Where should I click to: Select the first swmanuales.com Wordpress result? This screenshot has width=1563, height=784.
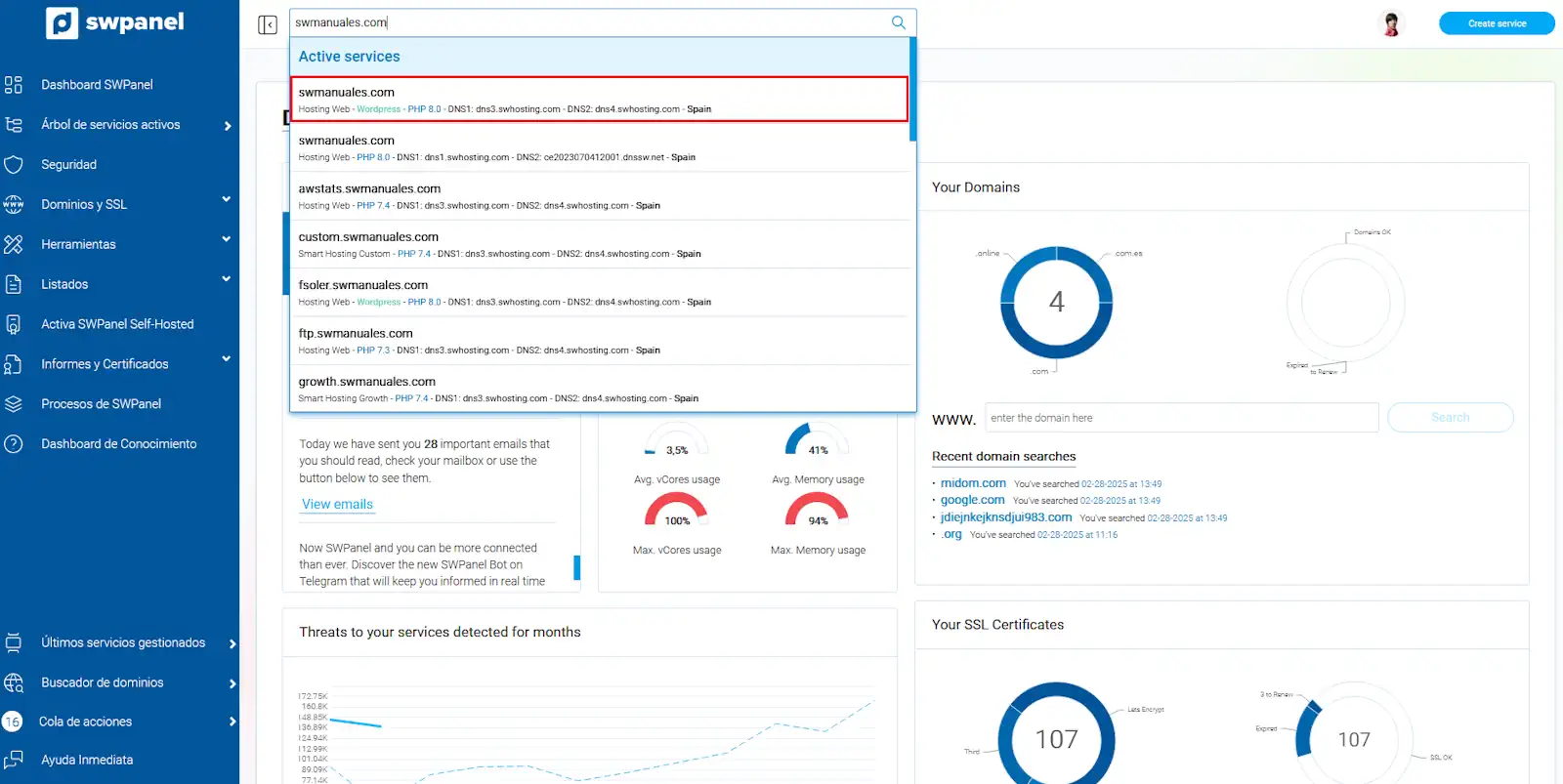point(599,100)
